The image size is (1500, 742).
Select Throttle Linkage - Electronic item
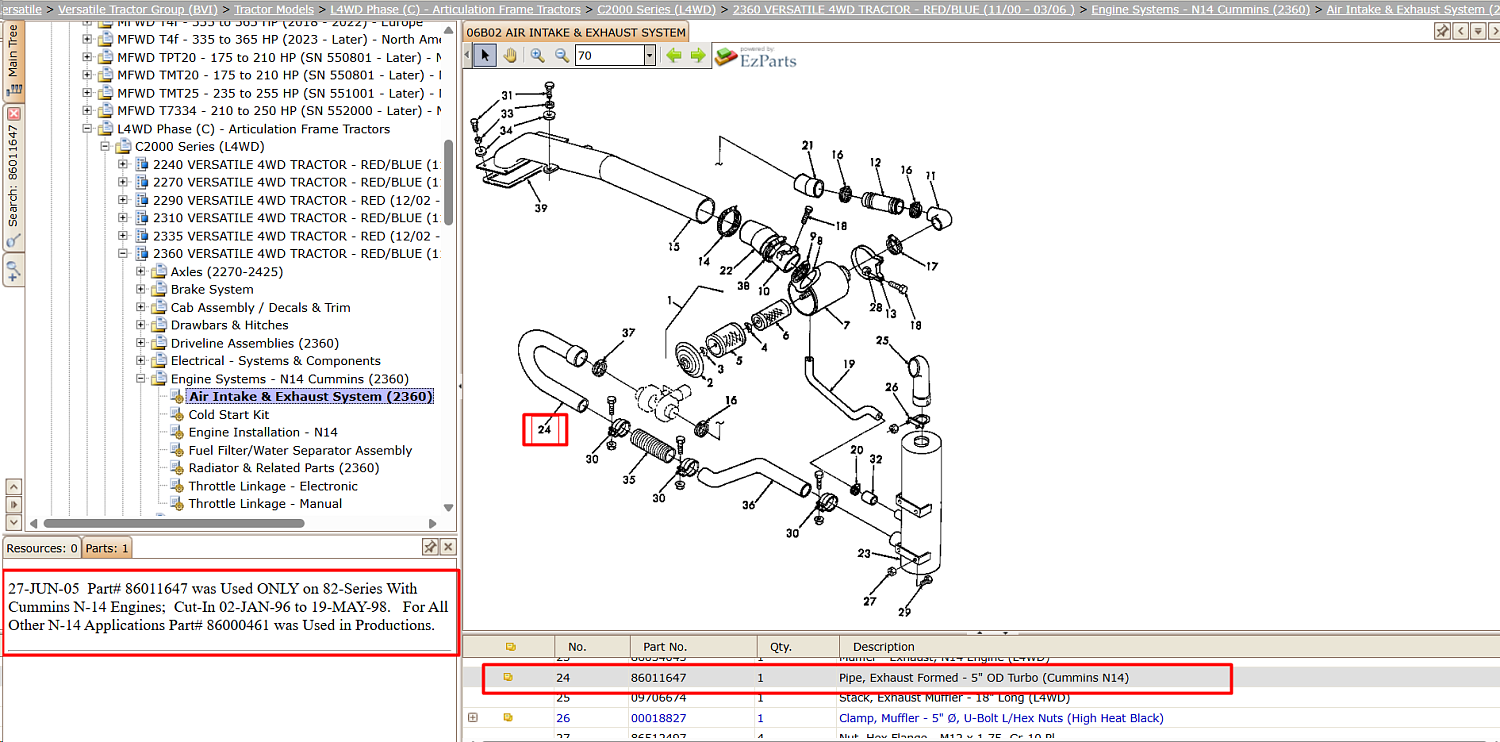coord(273,487)
